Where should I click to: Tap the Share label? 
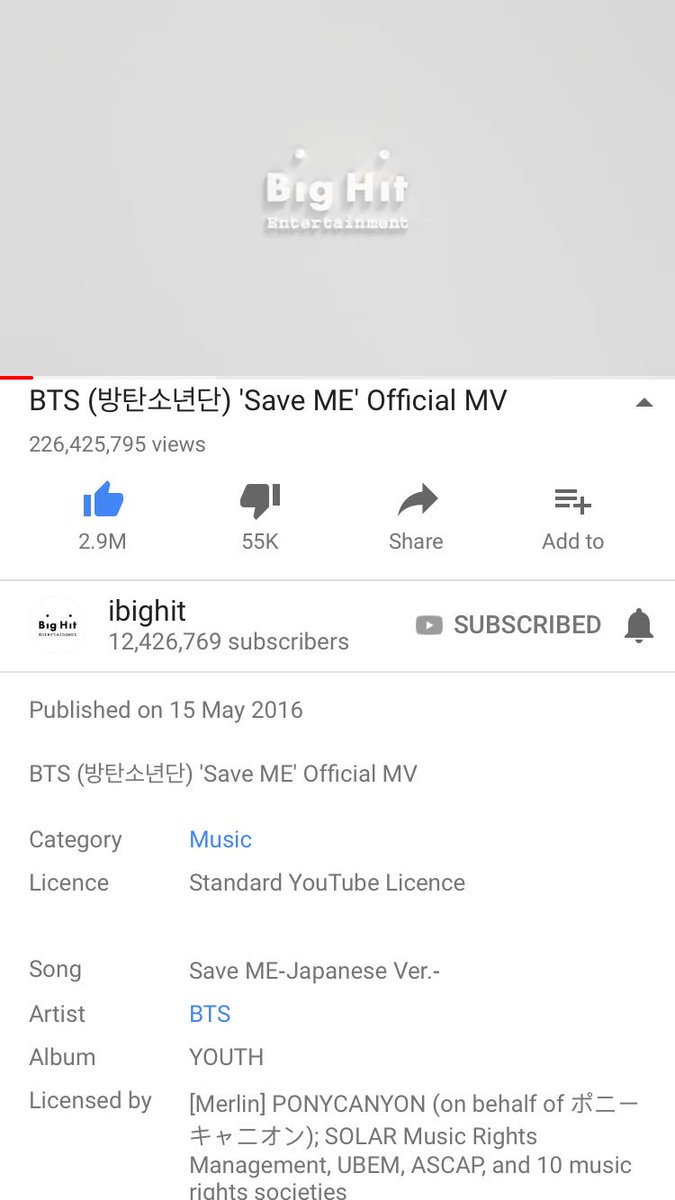pyautogui.click(x=416, y=541)
